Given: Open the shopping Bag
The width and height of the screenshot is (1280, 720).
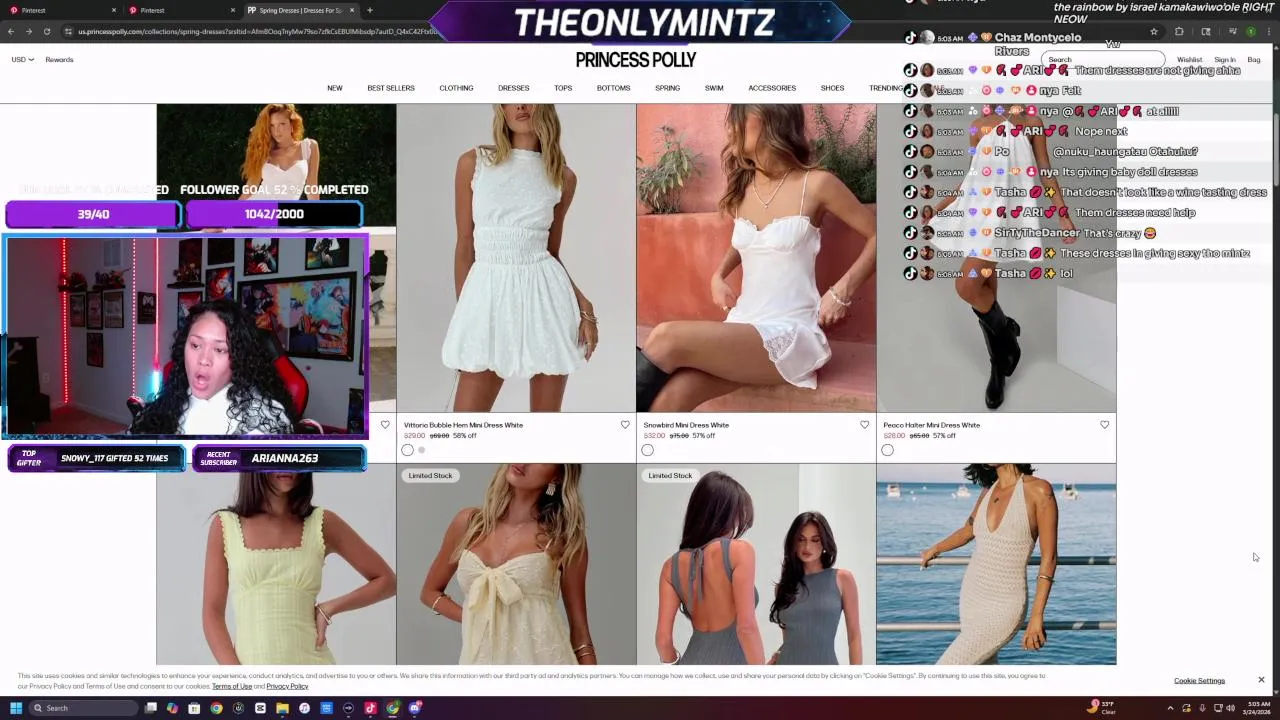Looking at the screenshot, I should tap(1254, 60).
